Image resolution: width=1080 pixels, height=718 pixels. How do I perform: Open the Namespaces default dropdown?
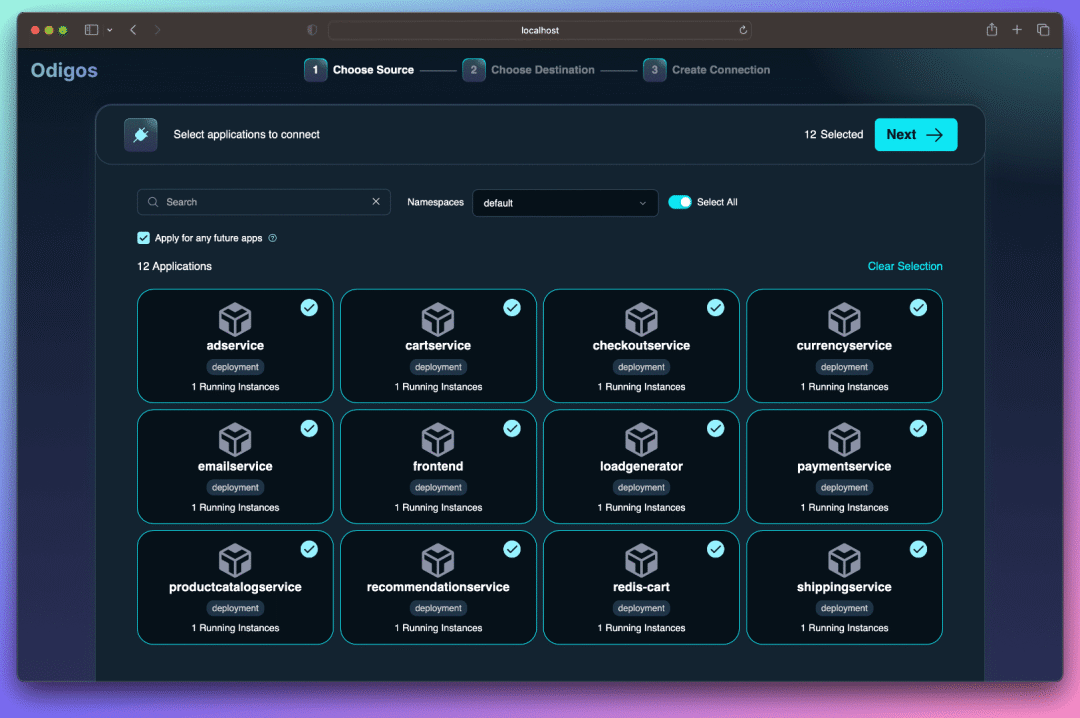[x=565, y=203]
